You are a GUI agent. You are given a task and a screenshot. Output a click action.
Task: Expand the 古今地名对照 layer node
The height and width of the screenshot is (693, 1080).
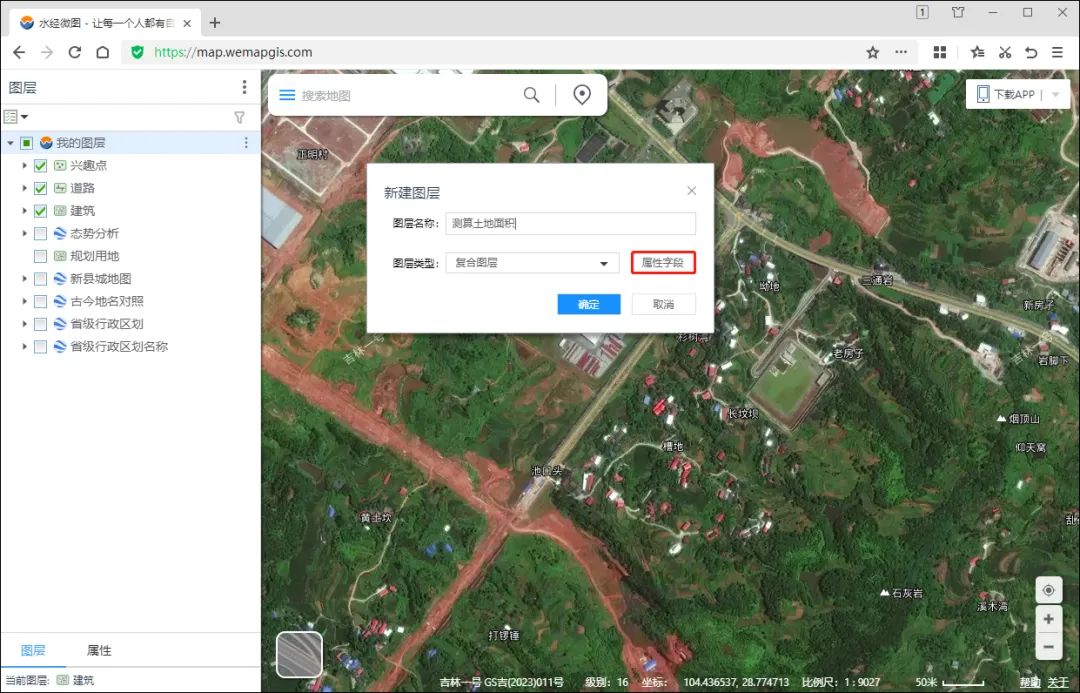pyautogui.click(x=24, y=301)
